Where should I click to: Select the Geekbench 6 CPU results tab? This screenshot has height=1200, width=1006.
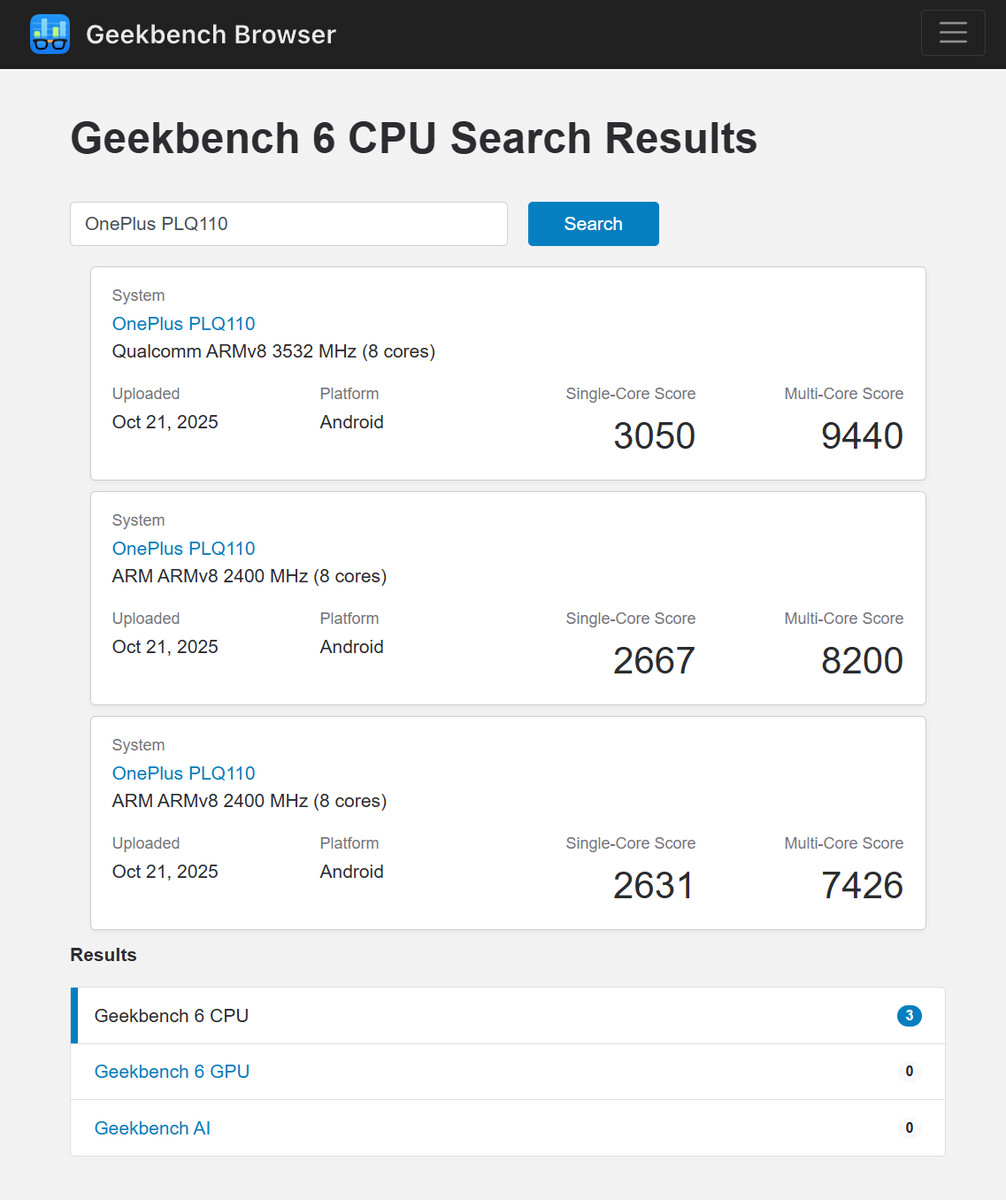171,1016
